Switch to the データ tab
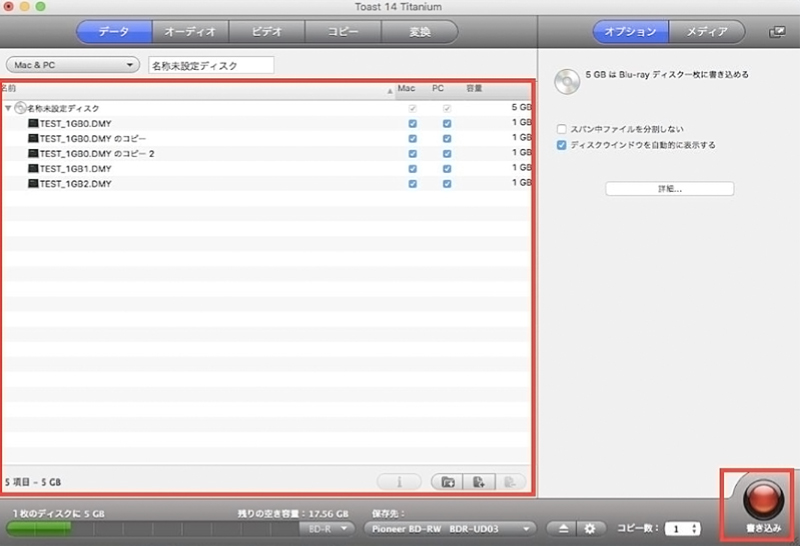The height and width of the screenshot is (546, 800). pos(114,32)
